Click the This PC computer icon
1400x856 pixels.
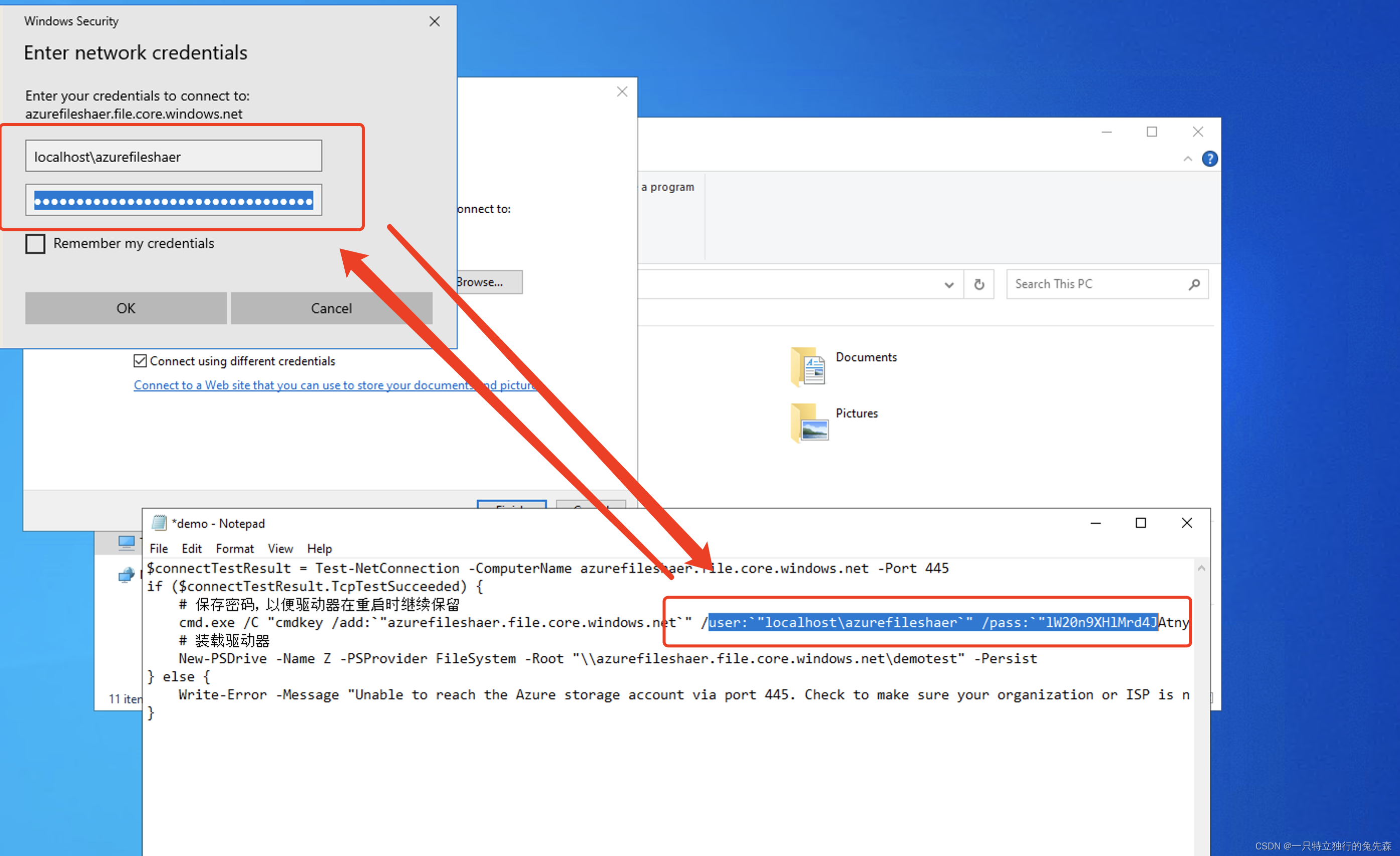(126, 542)
